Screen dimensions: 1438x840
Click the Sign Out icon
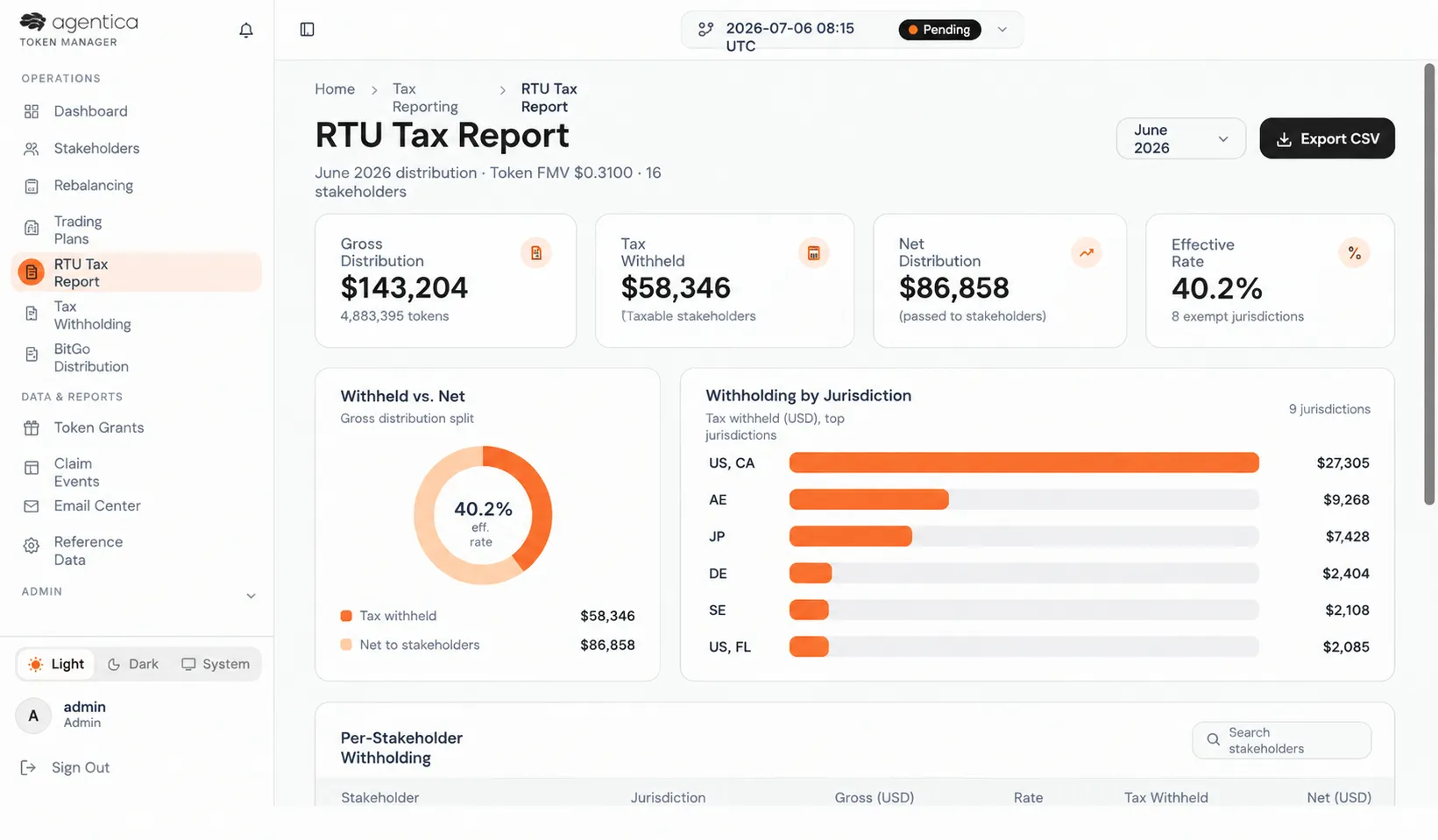[28, 768]
